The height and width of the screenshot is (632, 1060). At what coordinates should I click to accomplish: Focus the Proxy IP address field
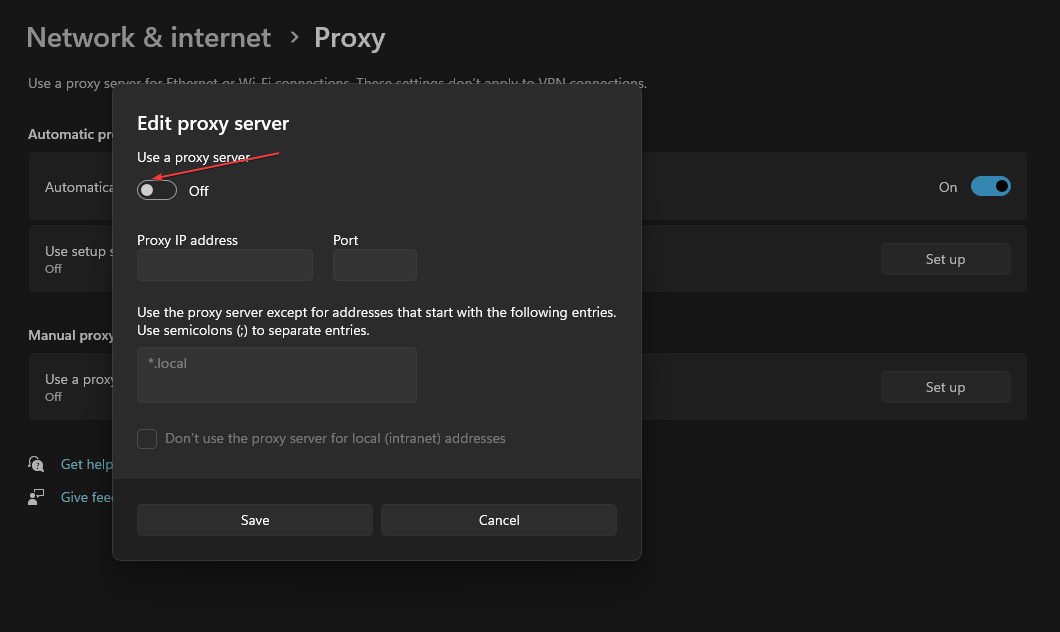225,265
